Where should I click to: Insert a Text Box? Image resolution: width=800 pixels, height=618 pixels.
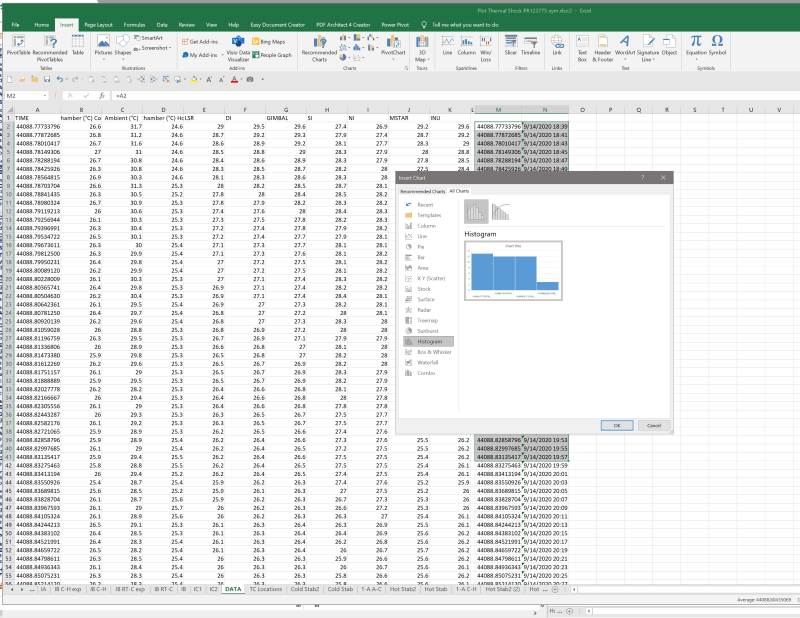582,48
